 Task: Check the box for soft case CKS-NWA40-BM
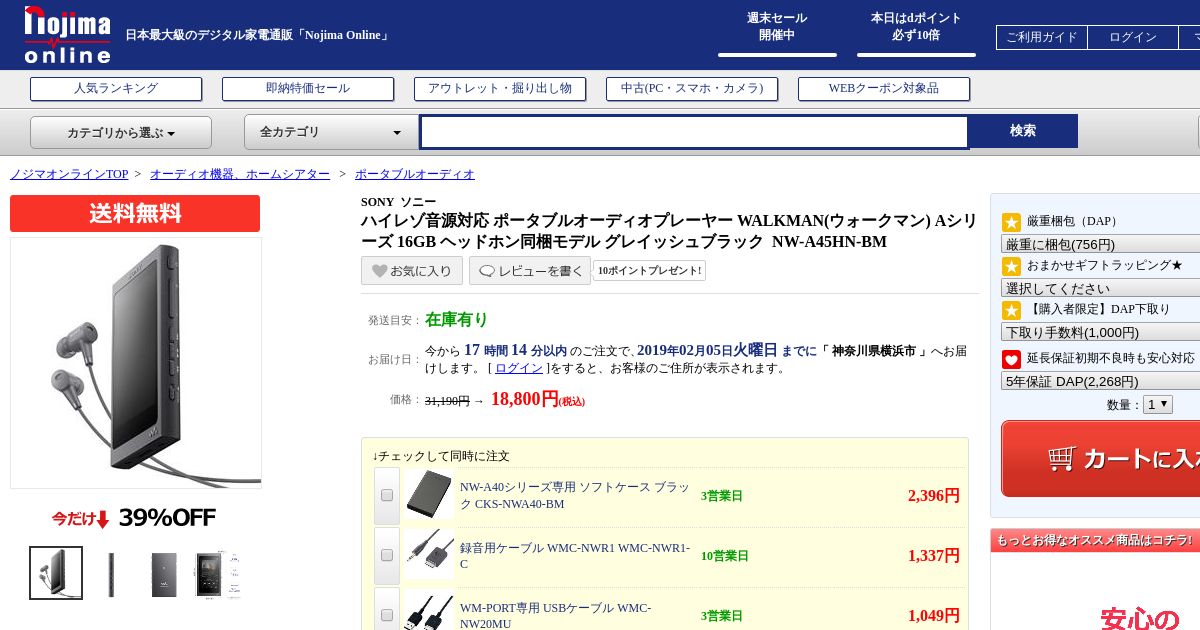[387, 495]
